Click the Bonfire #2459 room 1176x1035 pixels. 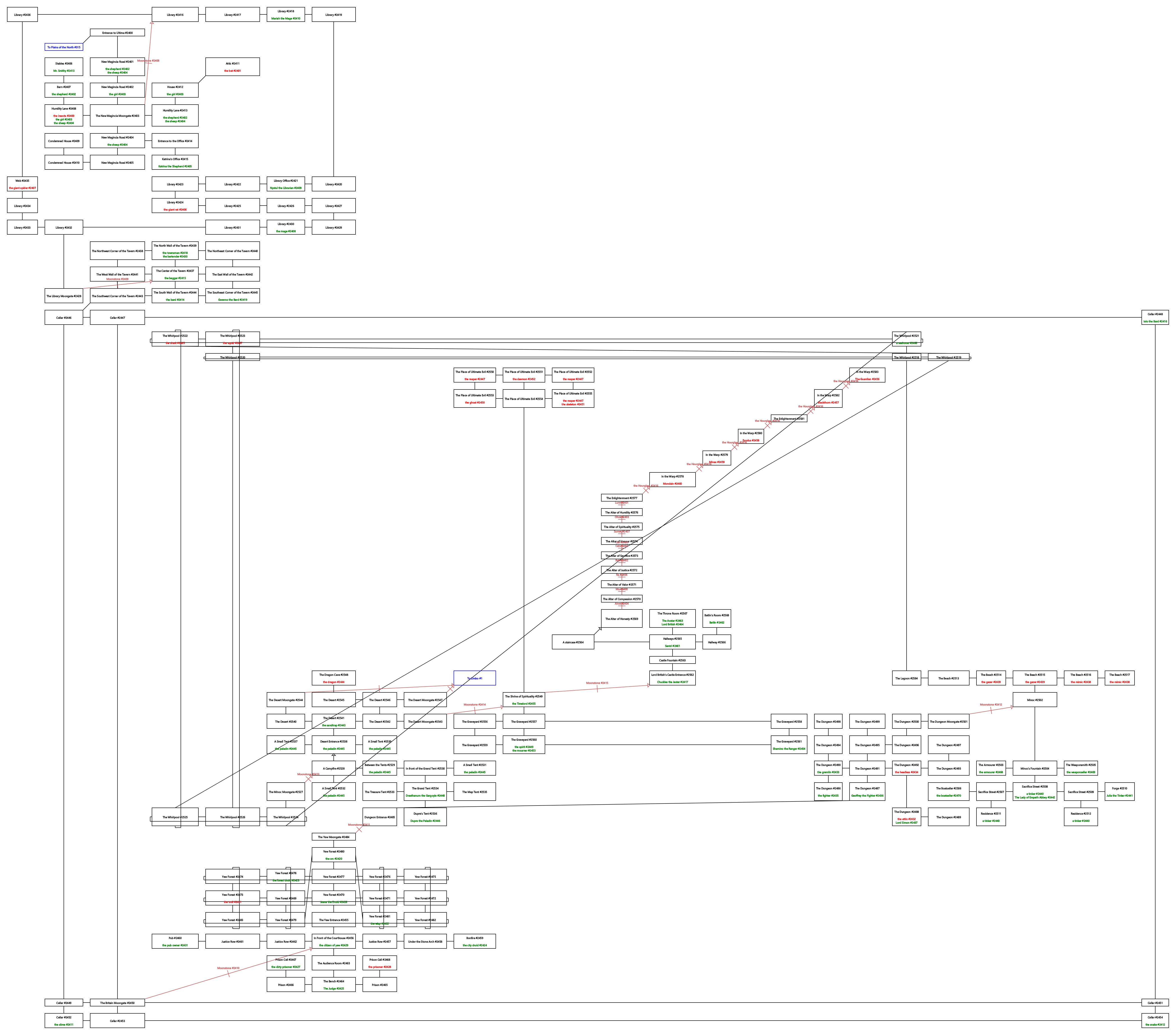point(475,941)
